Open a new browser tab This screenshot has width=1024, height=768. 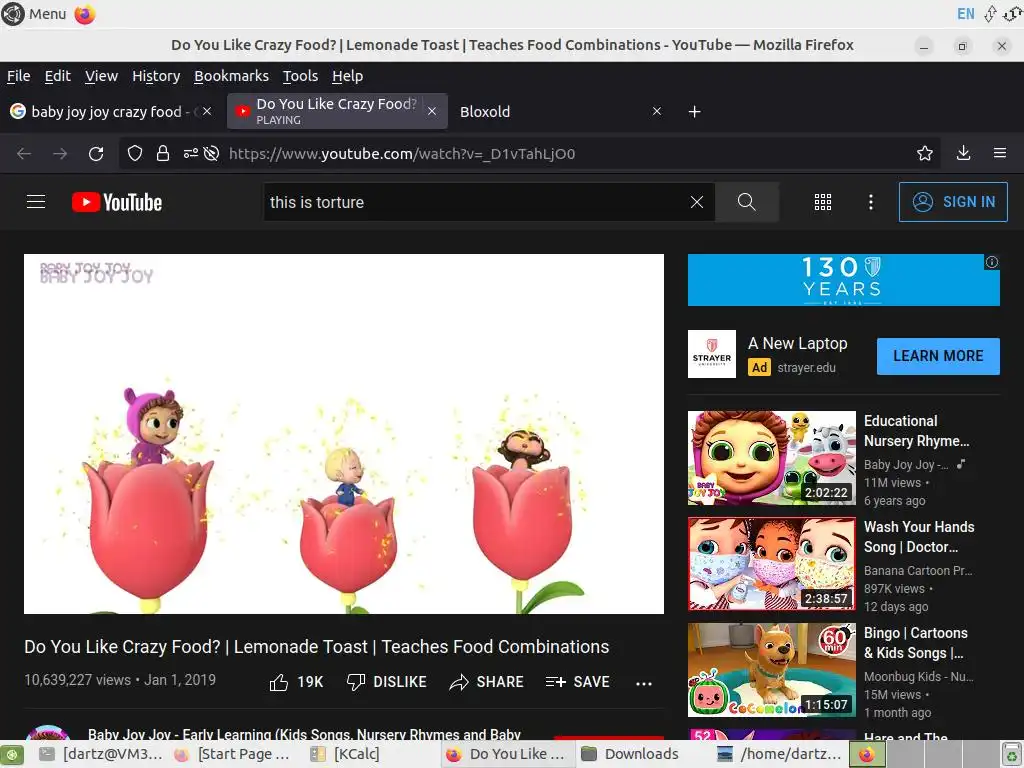(x=695, y=112)
